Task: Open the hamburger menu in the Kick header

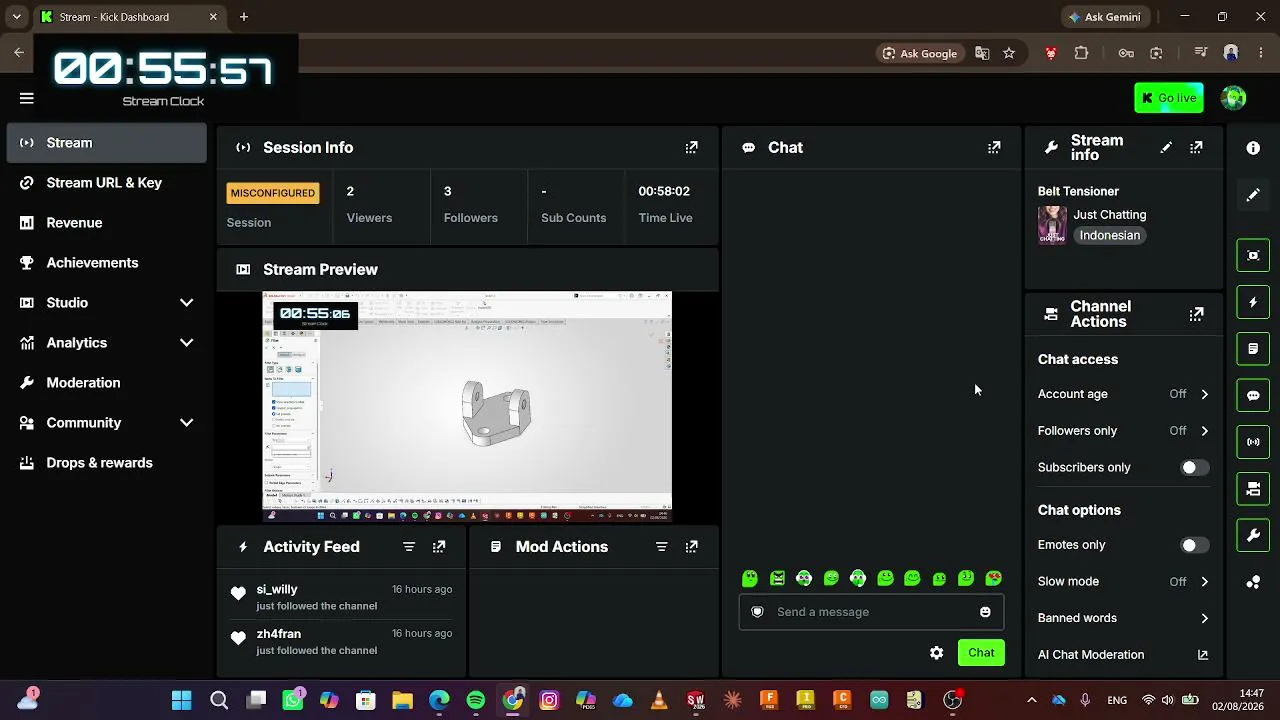Action: click(27, 98)
